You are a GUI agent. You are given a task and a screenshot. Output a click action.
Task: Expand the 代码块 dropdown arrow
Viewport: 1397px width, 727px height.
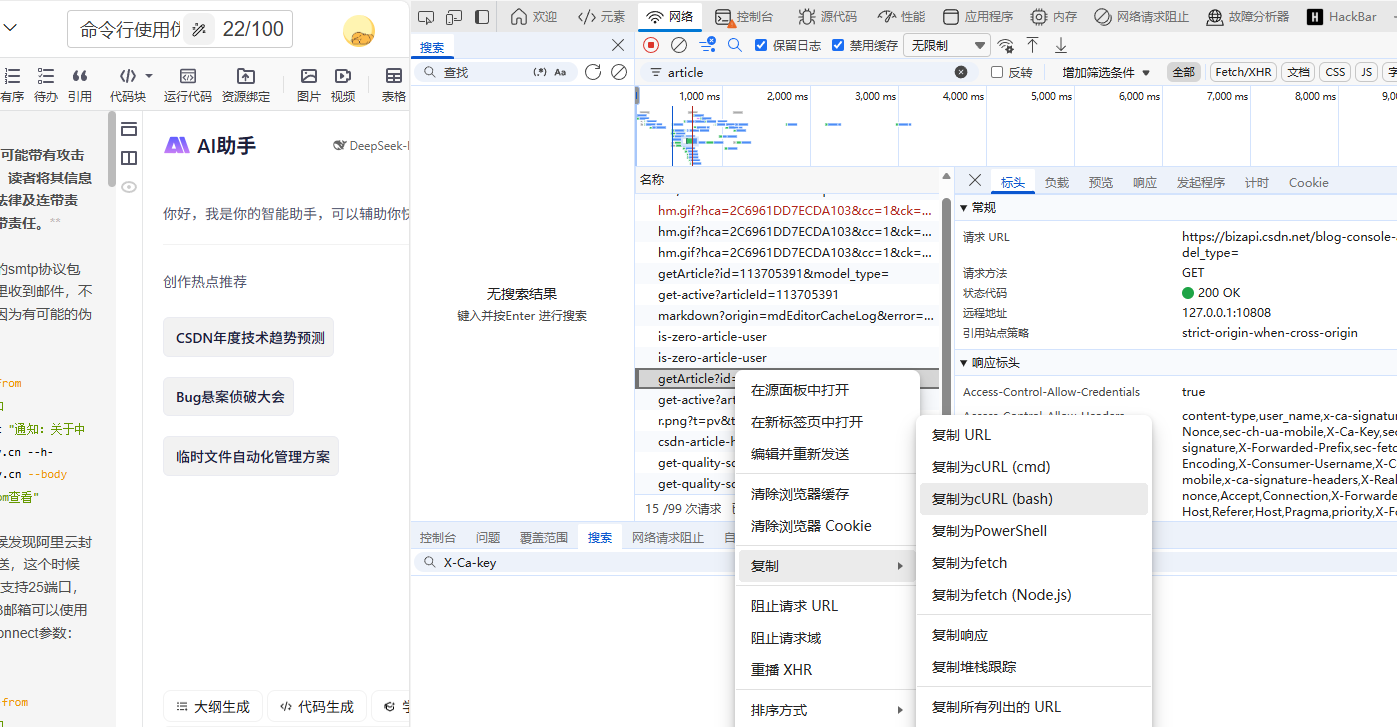tap(148, 76)
